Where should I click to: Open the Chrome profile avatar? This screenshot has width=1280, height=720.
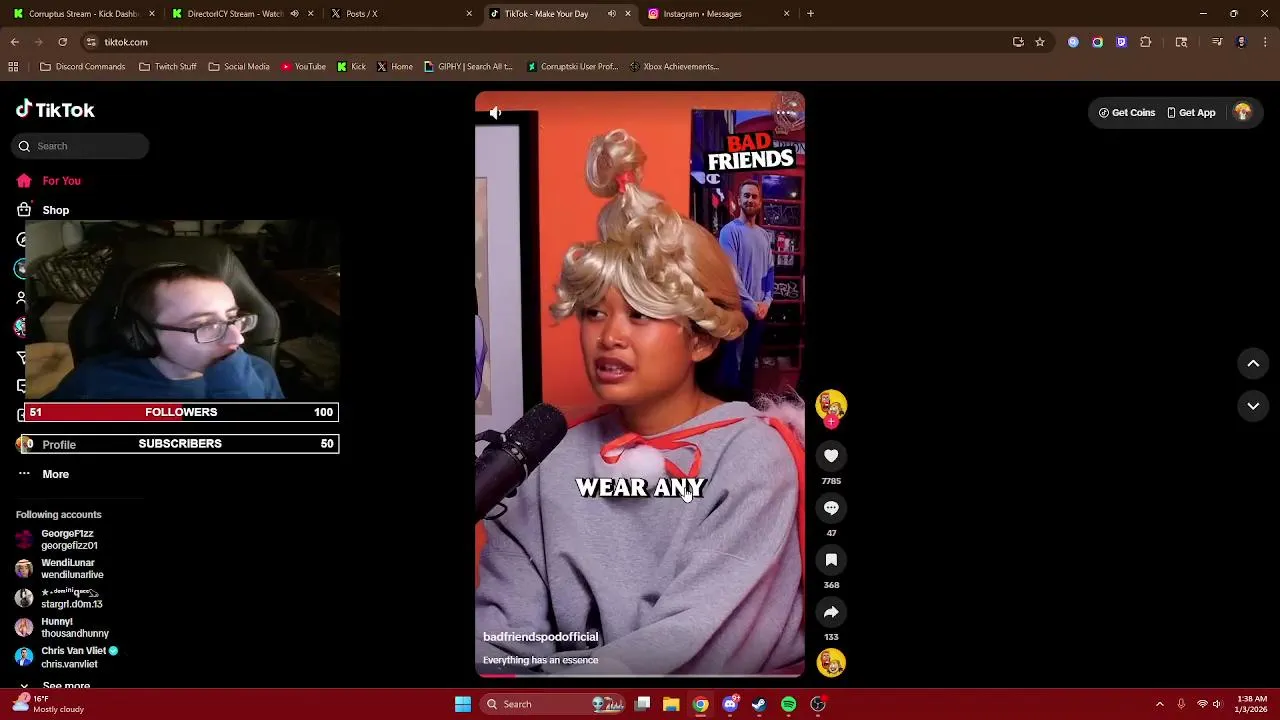tap(1241, 42)
